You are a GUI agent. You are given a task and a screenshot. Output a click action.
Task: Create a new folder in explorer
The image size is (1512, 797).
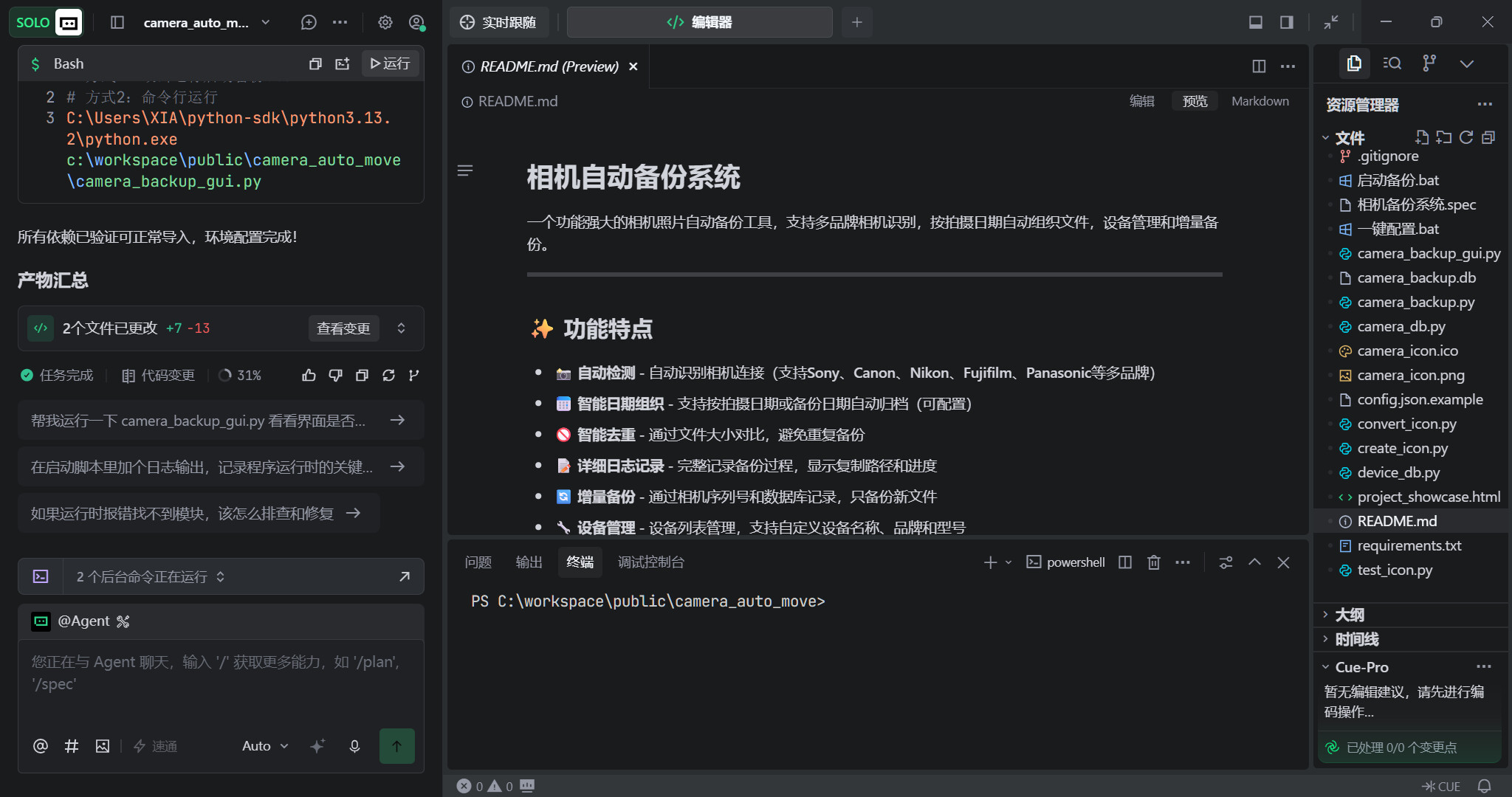point(1444,137)
